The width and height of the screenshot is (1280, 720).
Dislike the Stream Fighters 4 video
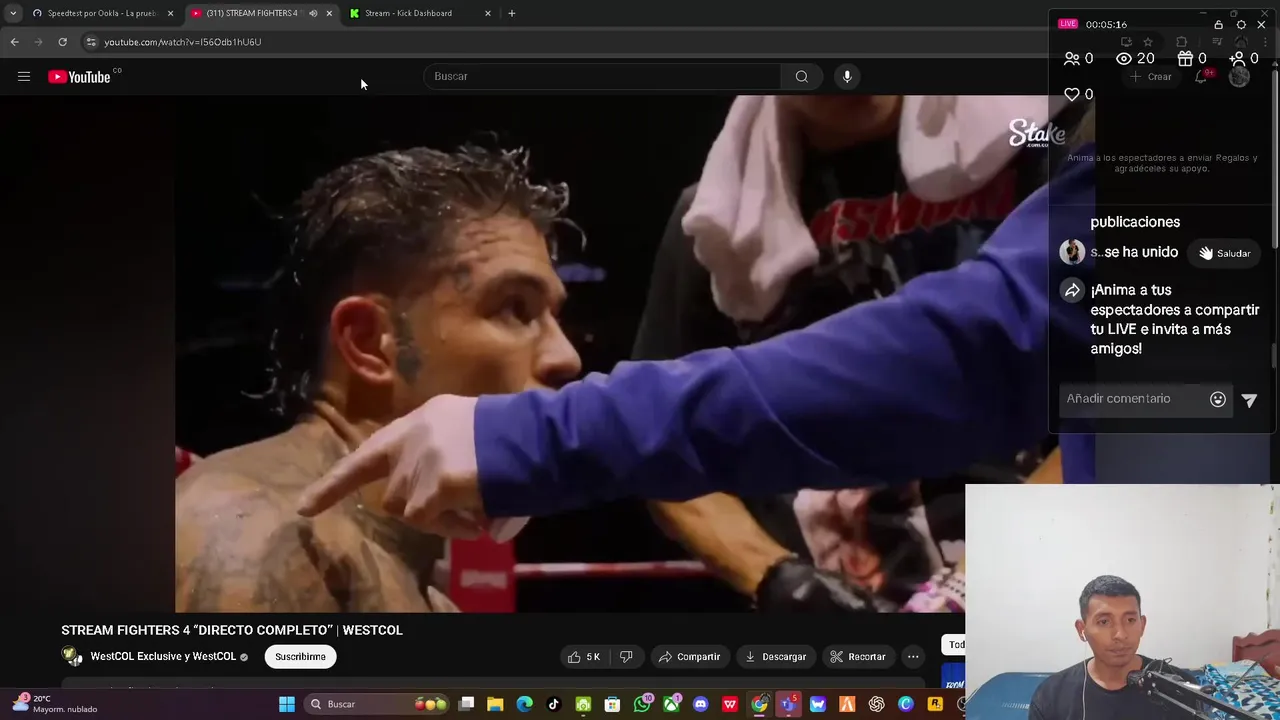click(626, 657)
